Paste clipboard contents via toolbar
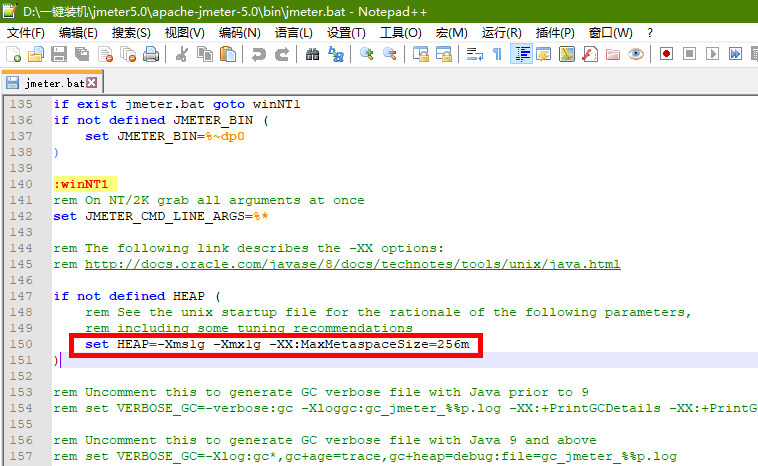 coord(228,54)
